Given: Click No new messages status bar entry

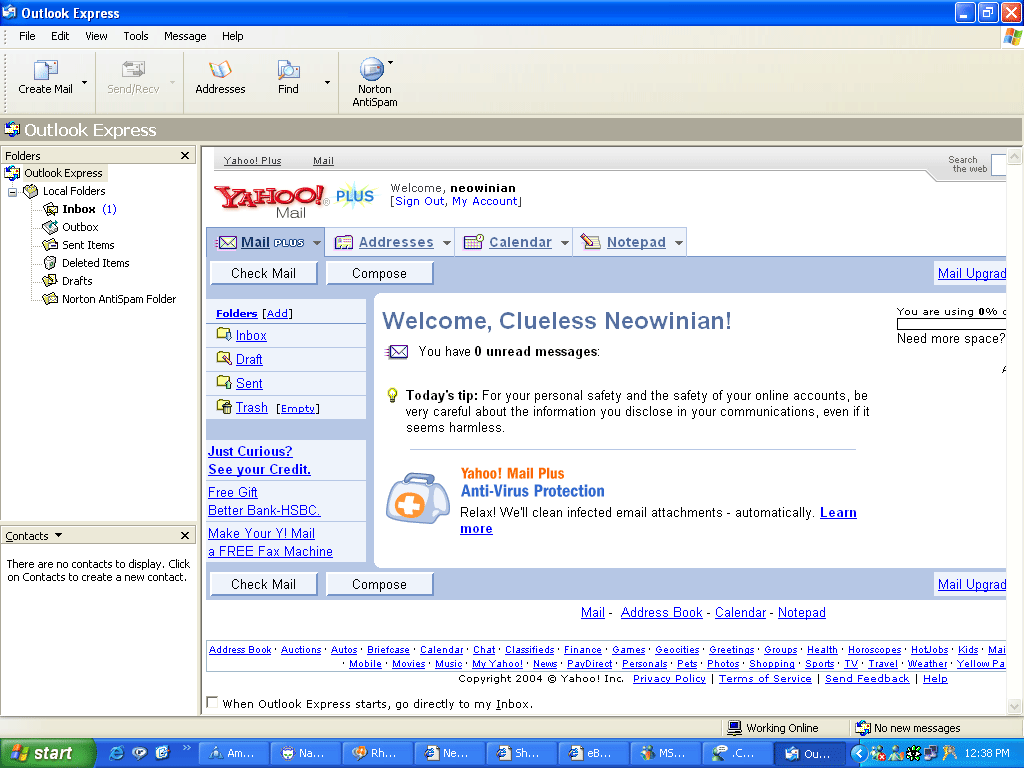Looking at the screenshot, I should 908,728.
